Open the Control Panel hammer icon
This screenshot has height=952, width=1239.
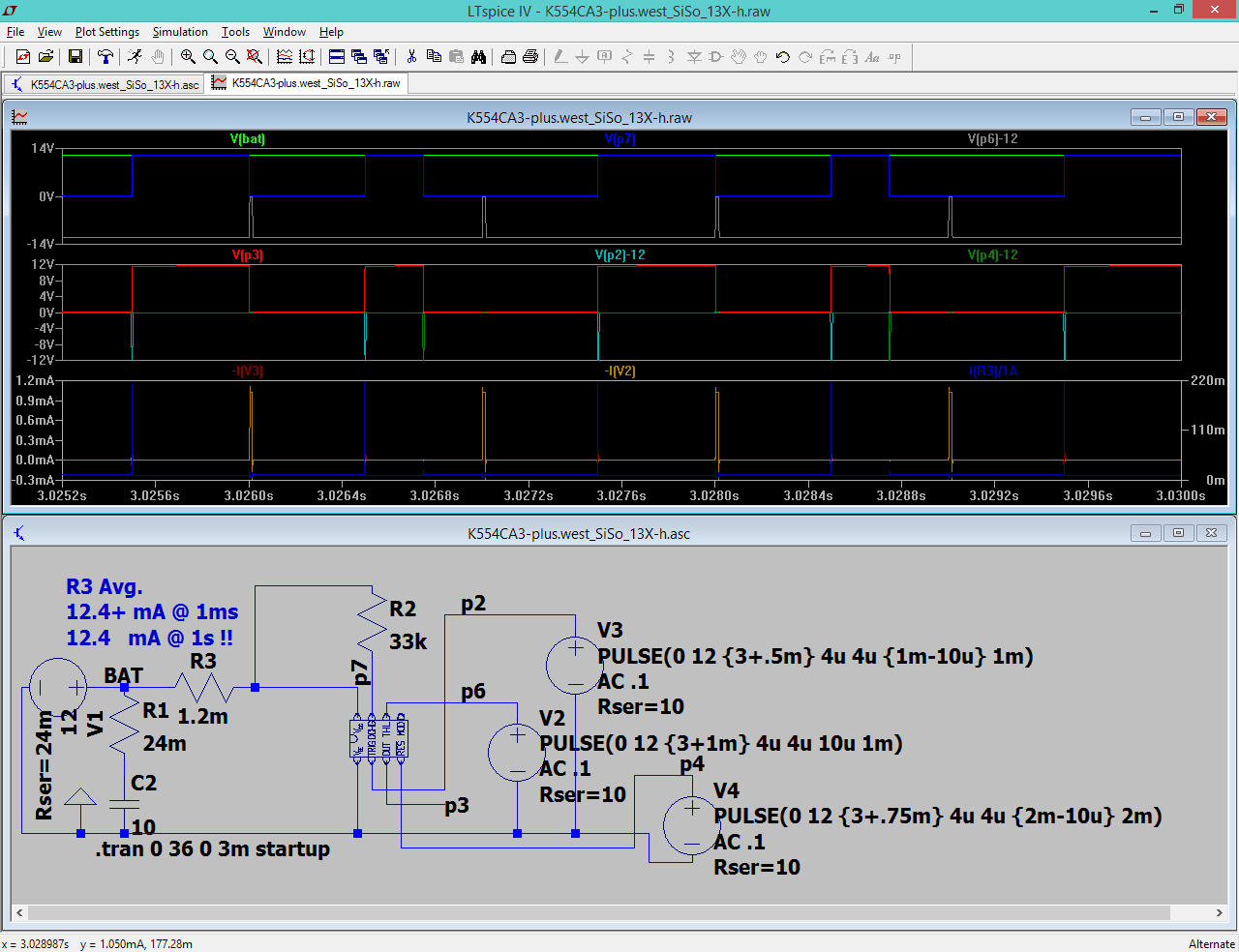click(x=106, y=57)
